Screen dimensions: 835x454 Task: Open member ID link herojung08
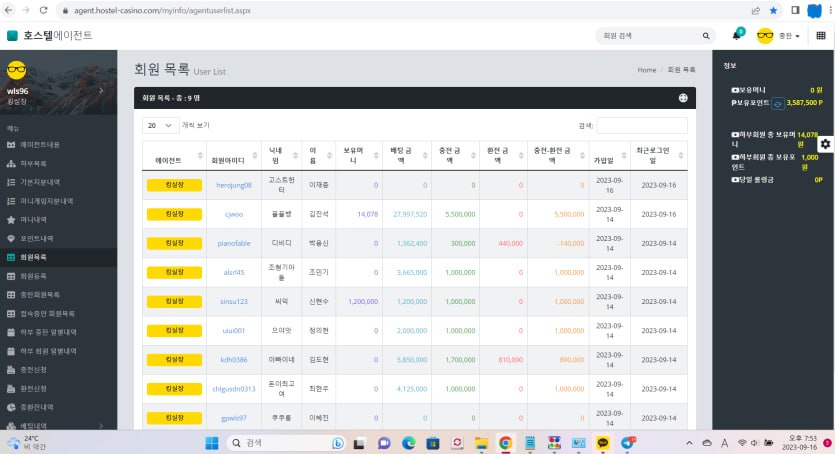(x=234, y=185)
